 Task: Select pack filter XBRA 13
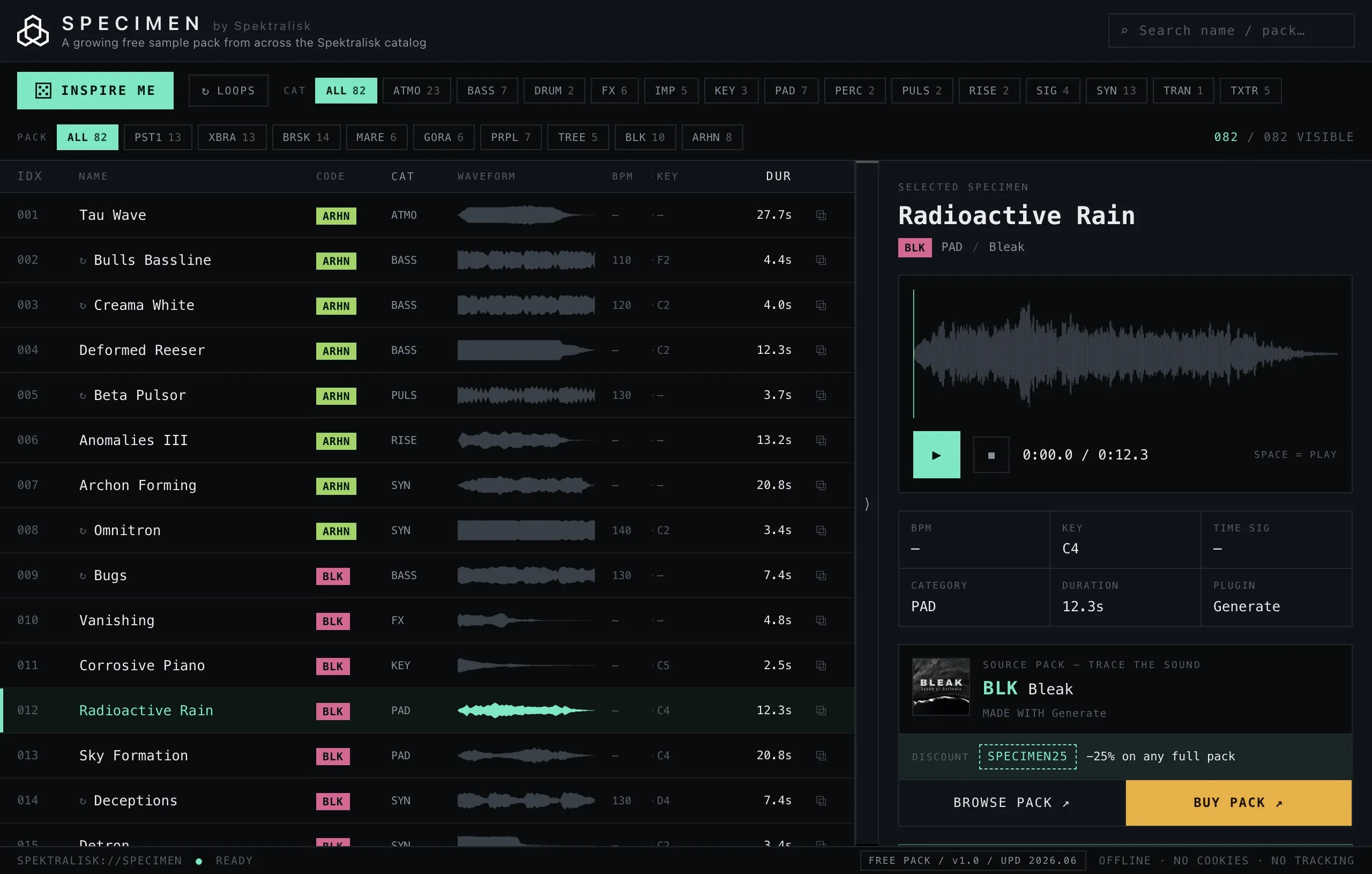232,137
